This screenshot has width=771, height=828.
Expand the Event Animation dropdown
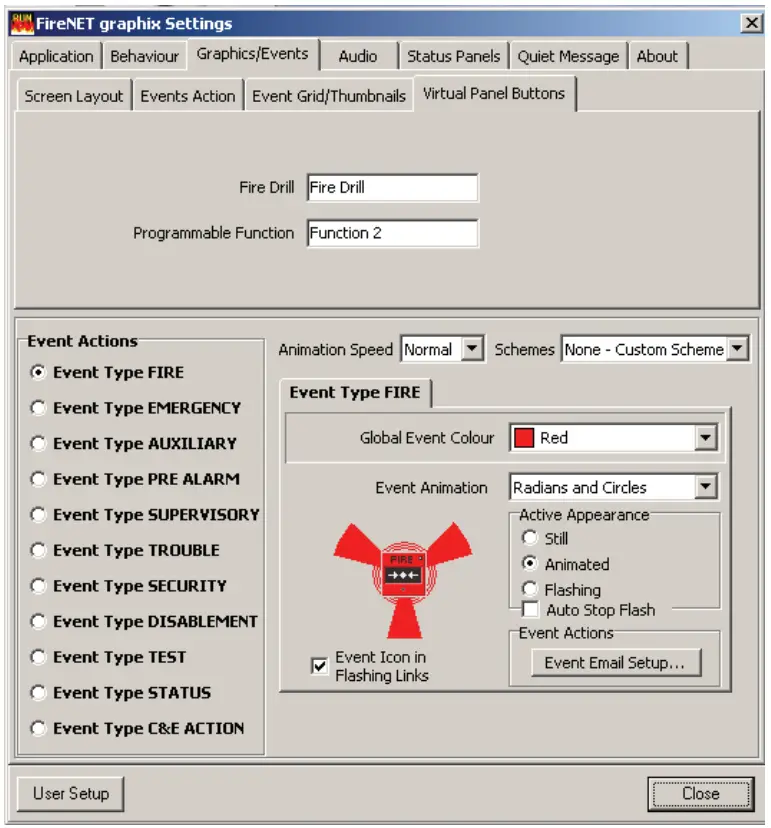[x=705, y=486]
